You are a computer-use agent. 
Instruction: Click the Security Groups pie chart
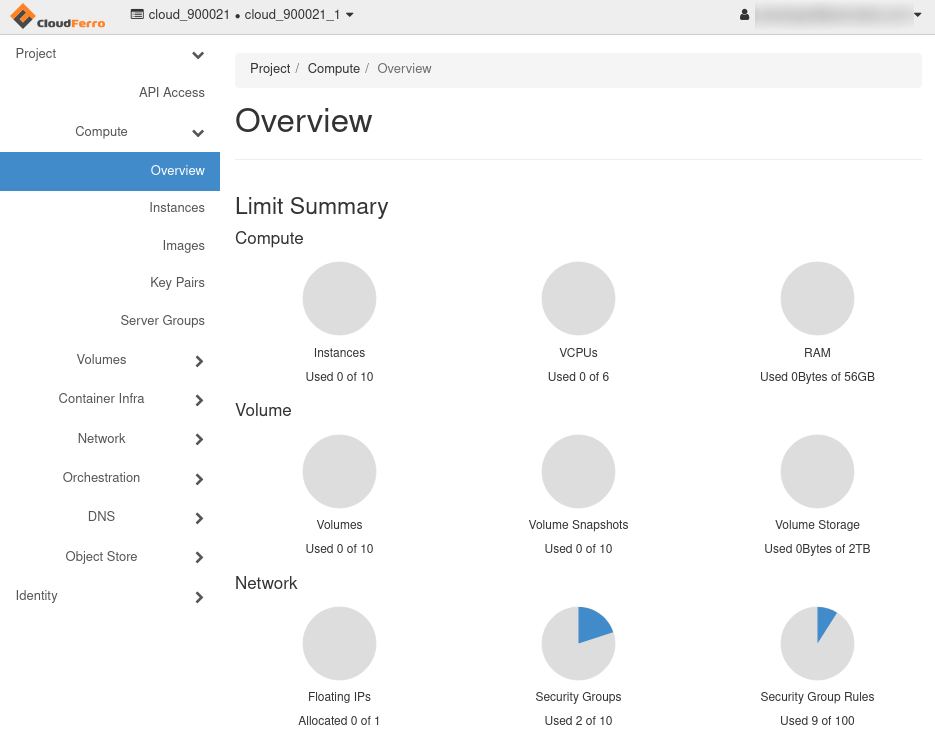[x=578, y=643]
